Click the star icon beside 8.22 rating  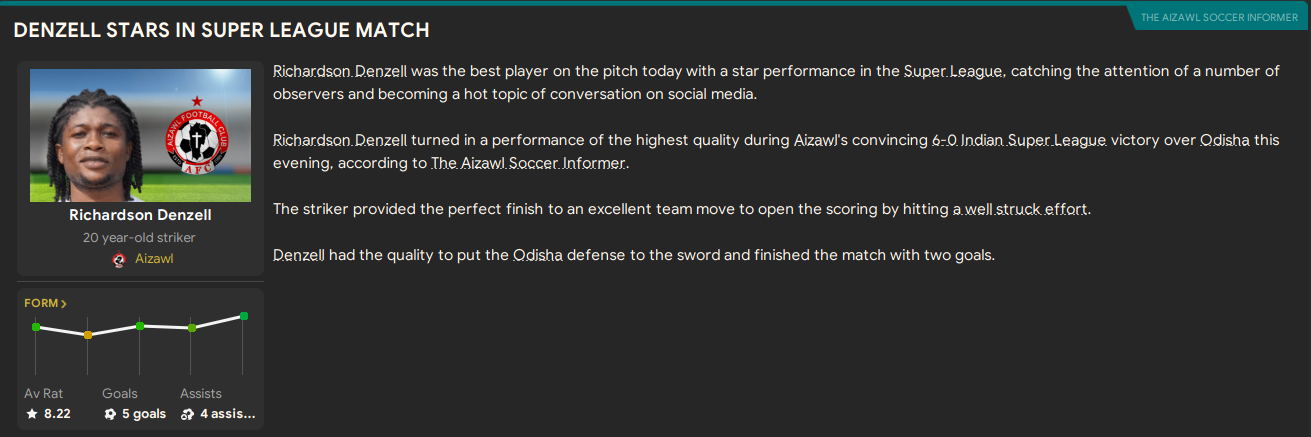(x=32, y=414)
